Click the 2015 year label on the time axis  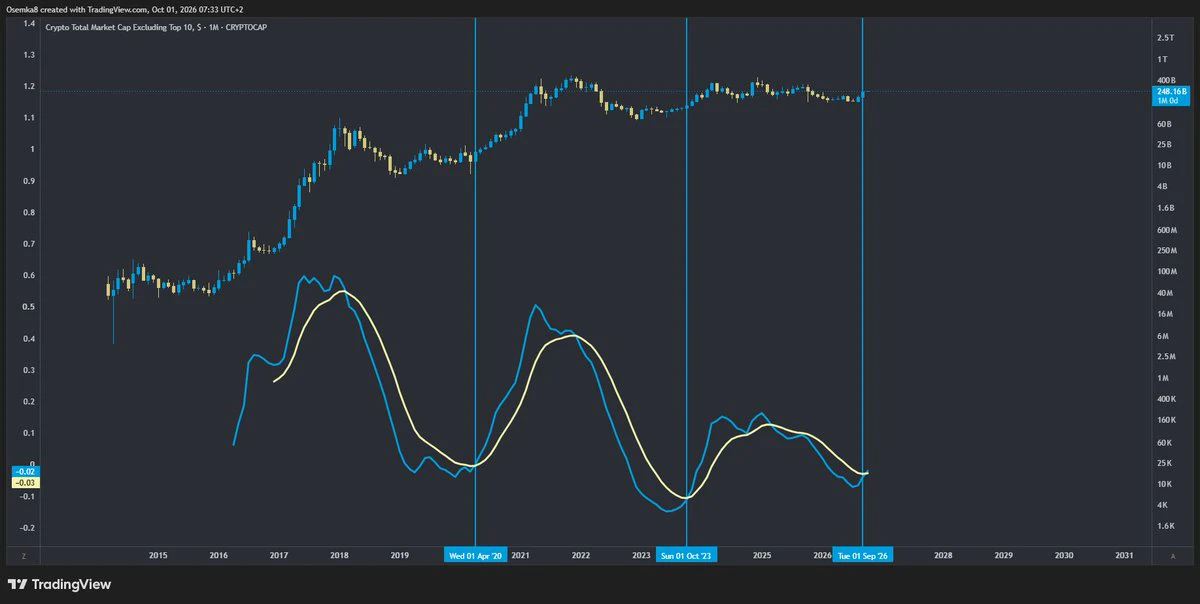[158, 556]
